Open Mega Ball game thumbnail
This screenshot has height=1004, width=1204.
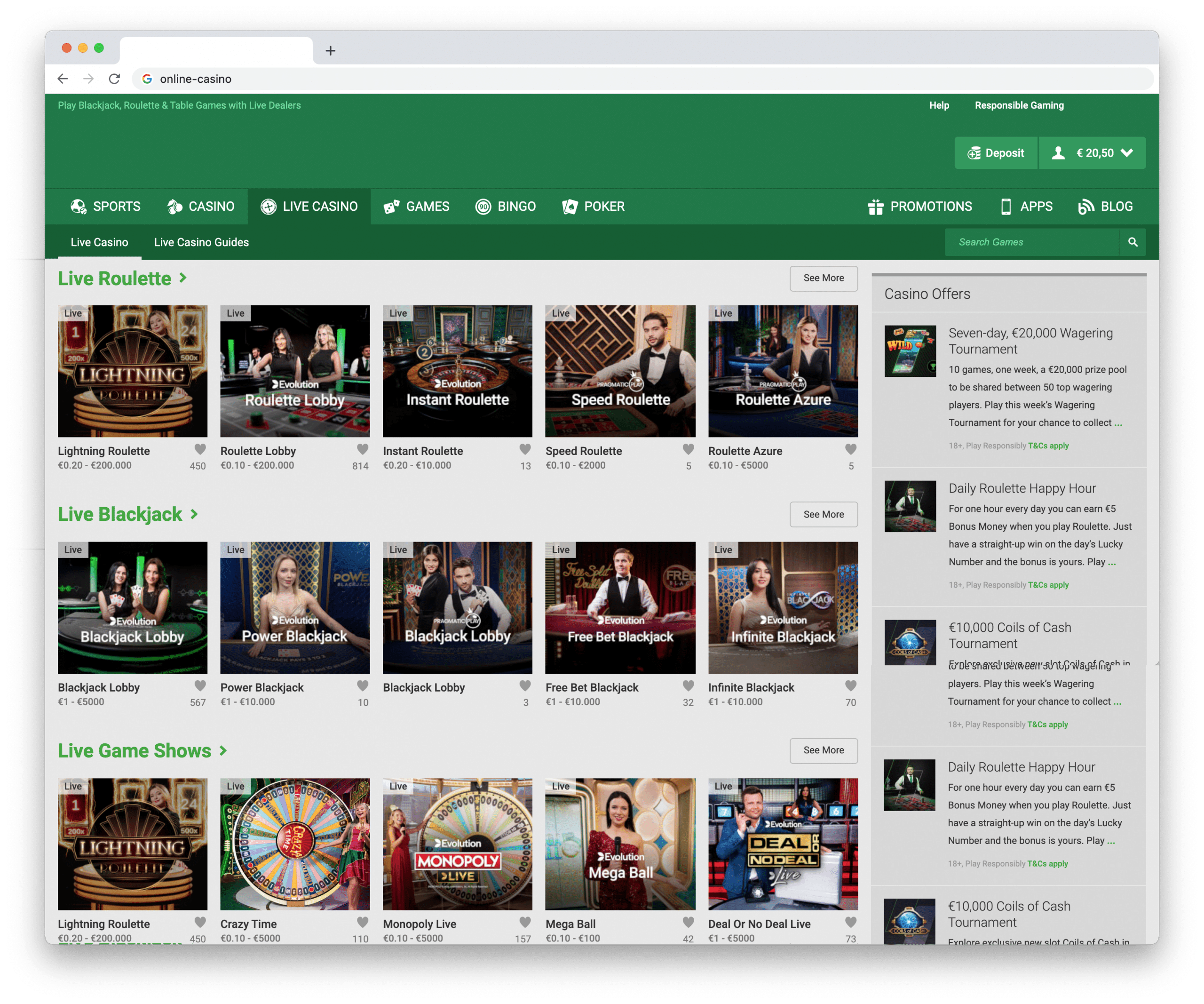coord(620,844)
